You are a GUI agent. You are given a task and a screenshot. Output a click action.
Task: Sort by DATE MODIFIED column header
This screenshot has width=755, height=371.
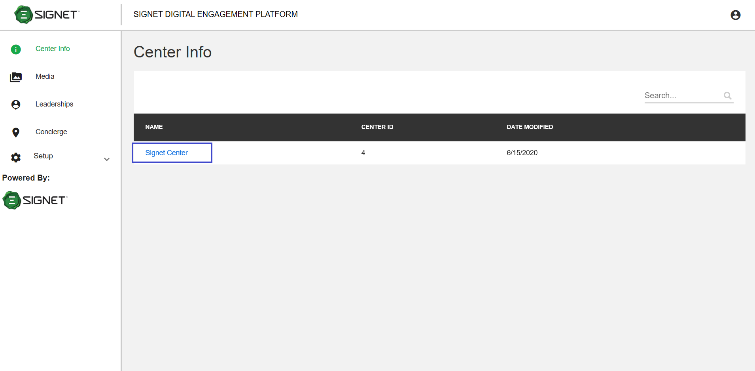tap(530, 127)
